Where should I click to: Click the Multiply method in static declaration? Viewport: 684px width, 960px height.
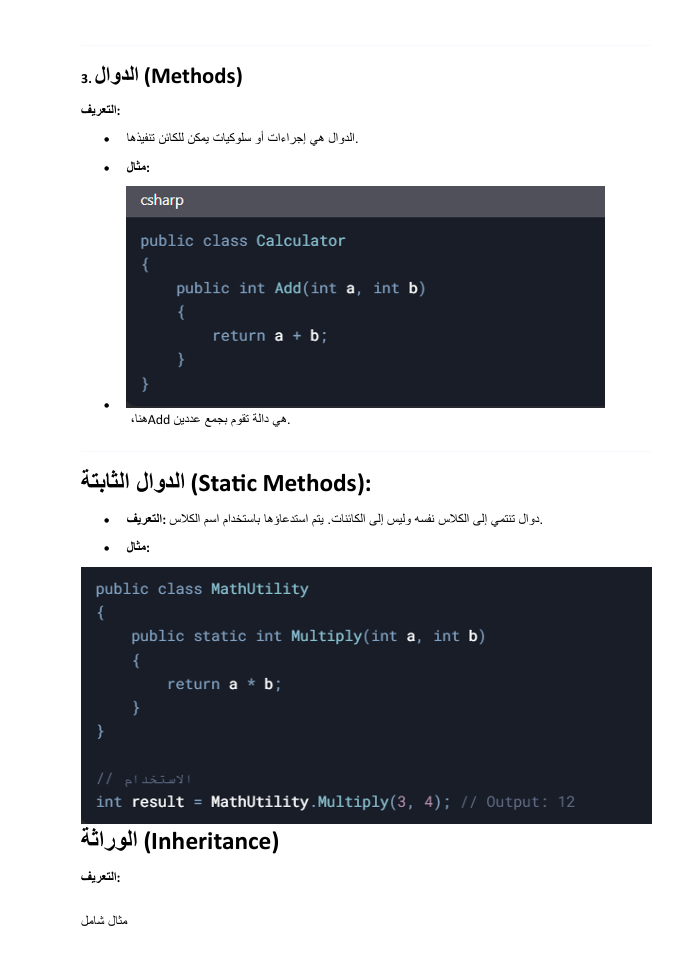coord(327,636)
